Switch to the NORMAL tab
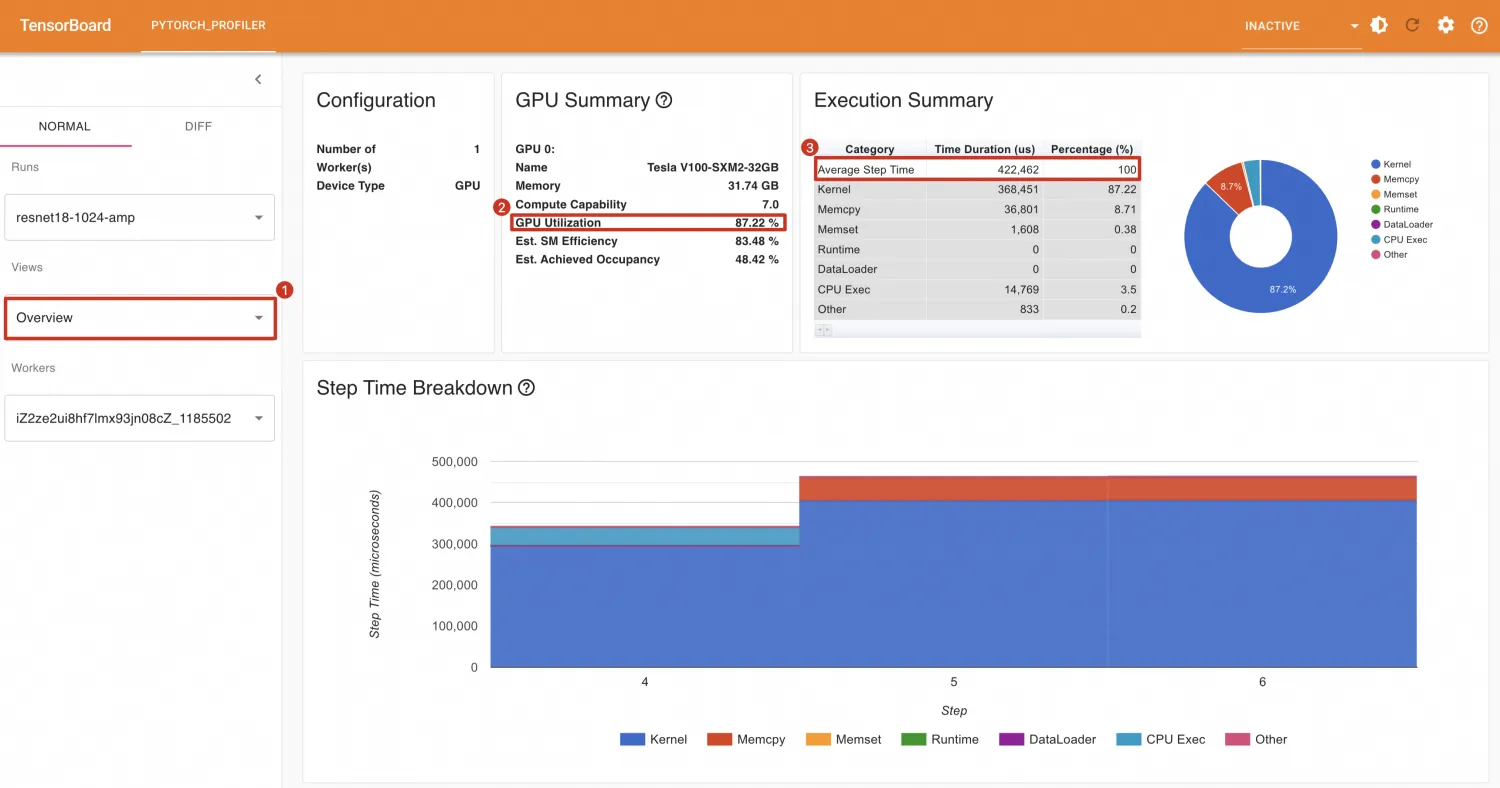 click(65, 126)
